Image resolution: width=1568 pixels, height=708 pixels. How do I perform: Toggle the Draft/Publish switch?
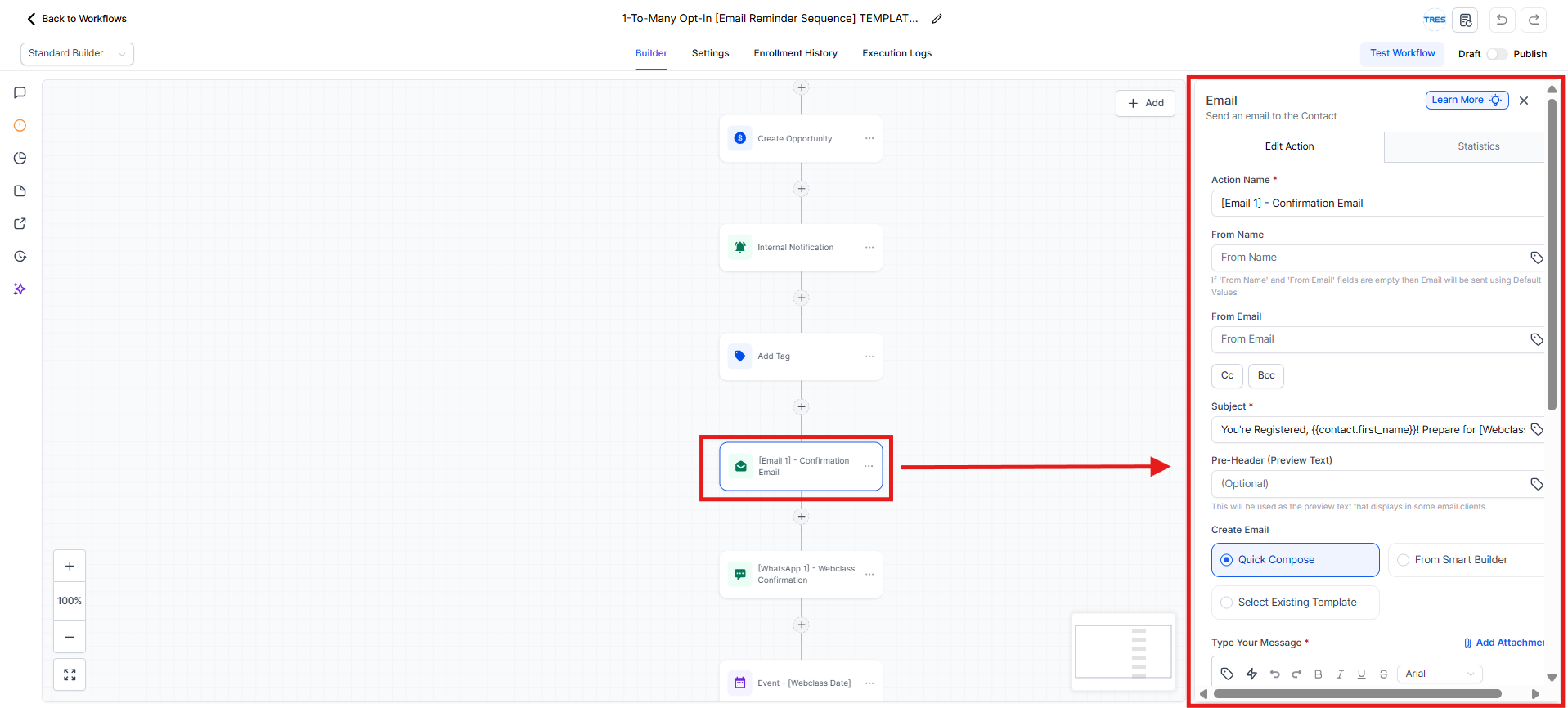(x=1497, y=54)
